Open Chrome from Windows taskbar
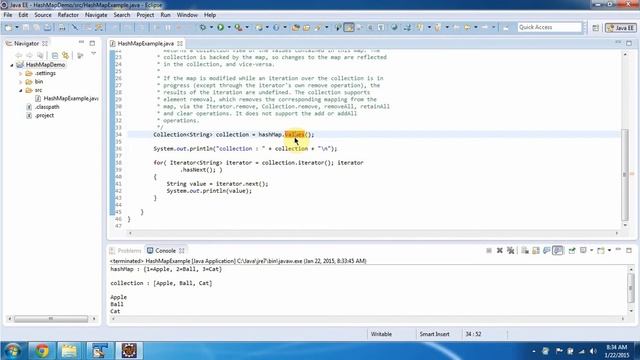The image size is (640, 360). pos(42,351)
